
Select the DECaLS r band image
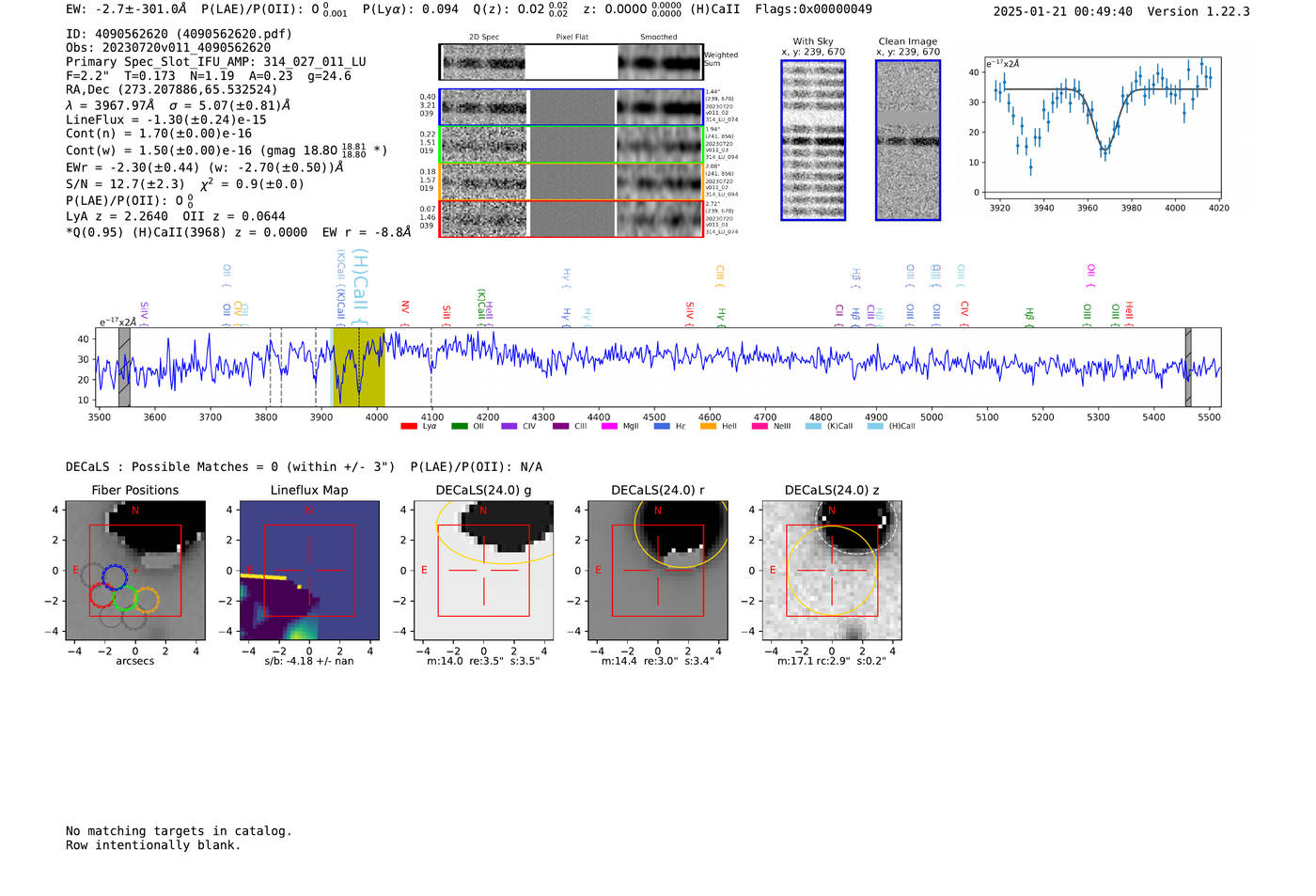657,571
